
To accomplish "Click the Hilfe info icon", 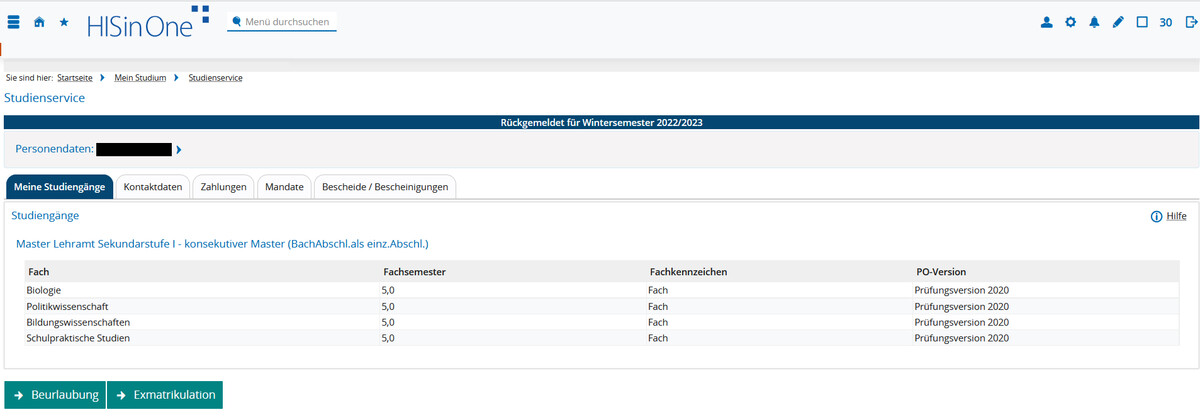I will click(x=1156, y=216).
